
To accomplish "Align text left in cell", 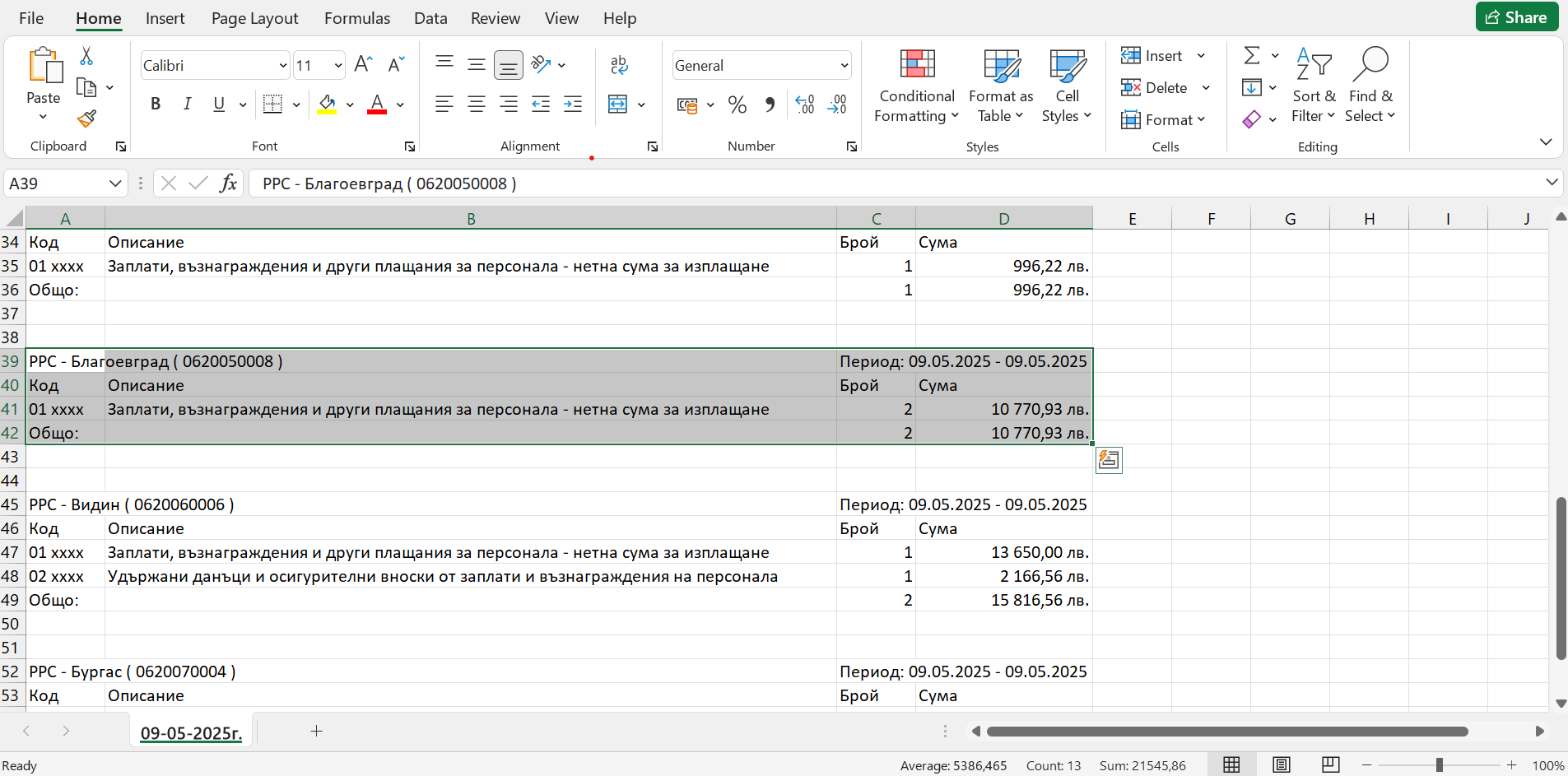I will point(444,104).
